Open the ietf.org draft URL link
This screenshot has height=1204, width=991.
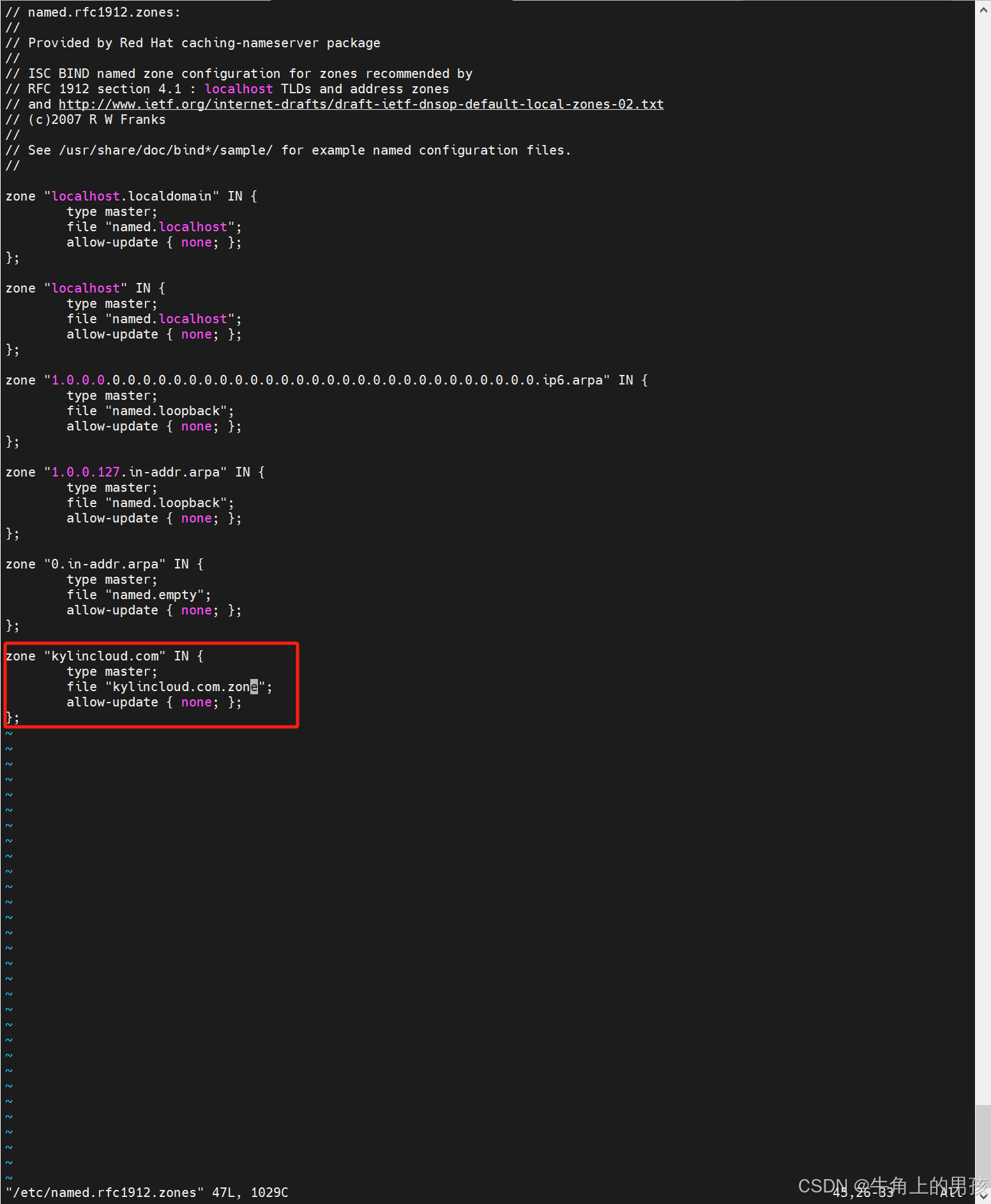361,104
